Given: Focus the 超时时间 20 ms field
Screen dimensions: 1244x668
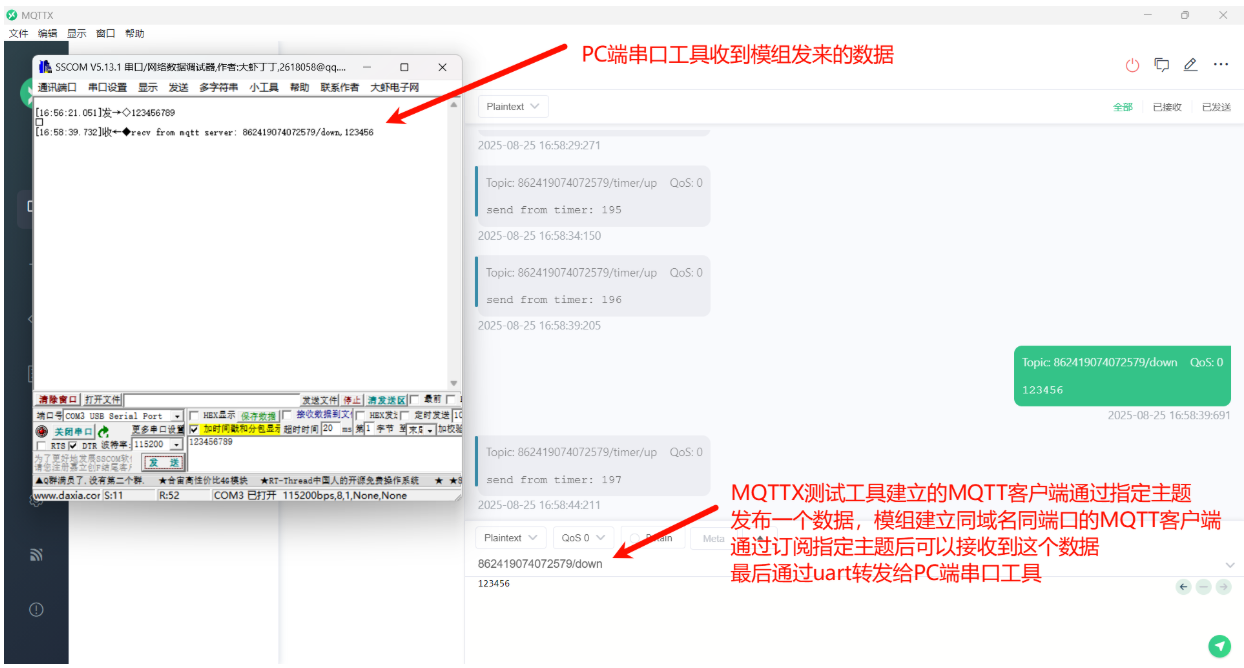Looking at the screenshot, I should [x=330, y=429].
